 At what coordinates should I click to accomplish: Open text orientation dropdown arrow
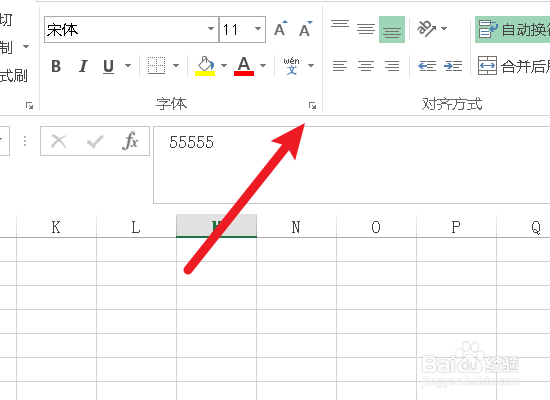(444, 29)
